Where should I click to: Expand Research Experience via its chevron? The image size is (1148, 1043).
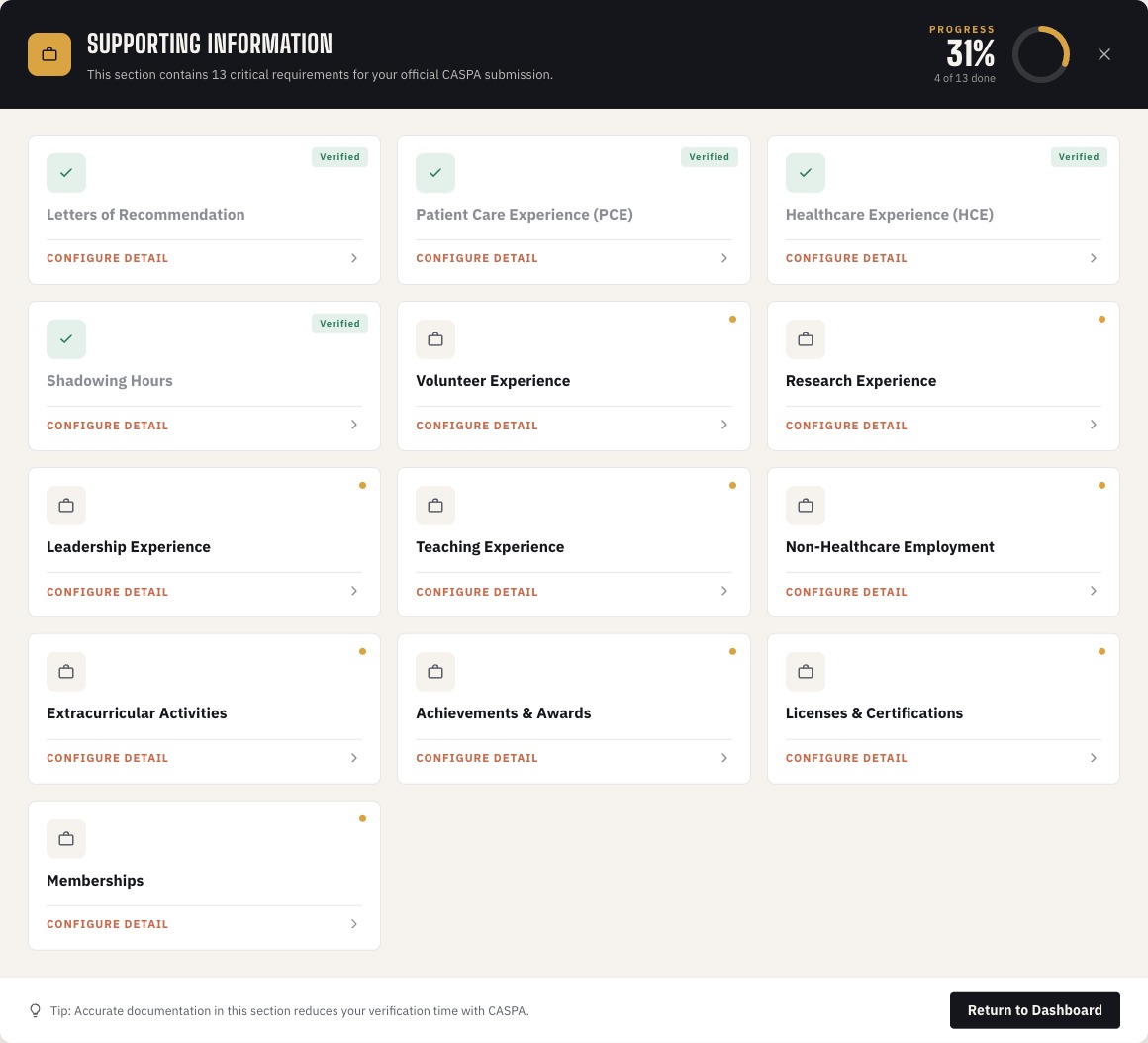tap(1094, 425)
